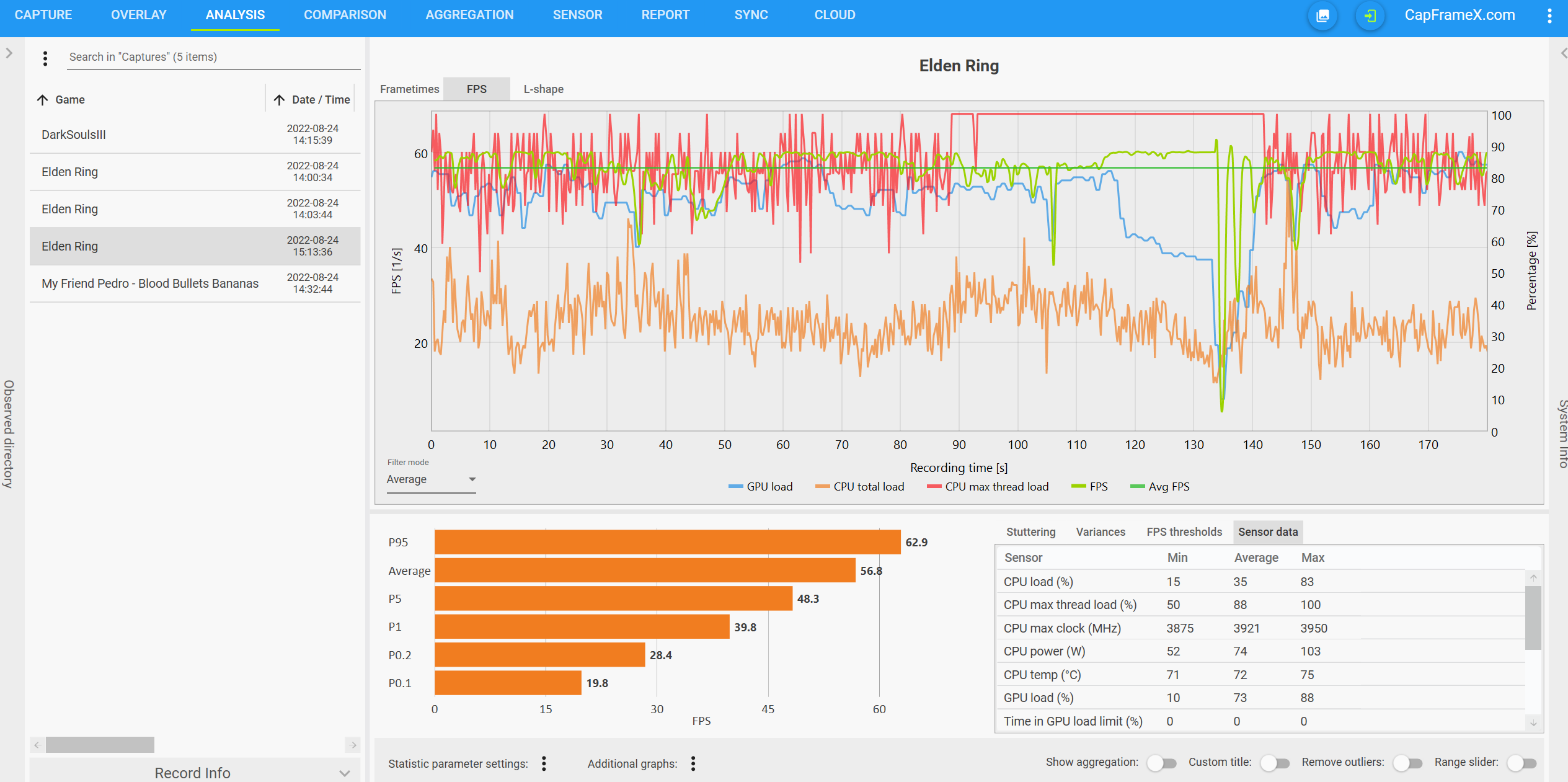
Task: Select Elden Ring capture from 14:03:44
Action: coord(195,209)
